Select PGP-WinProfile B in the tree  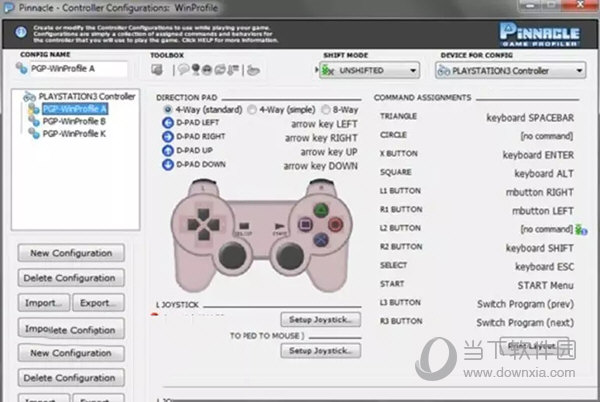74,121
